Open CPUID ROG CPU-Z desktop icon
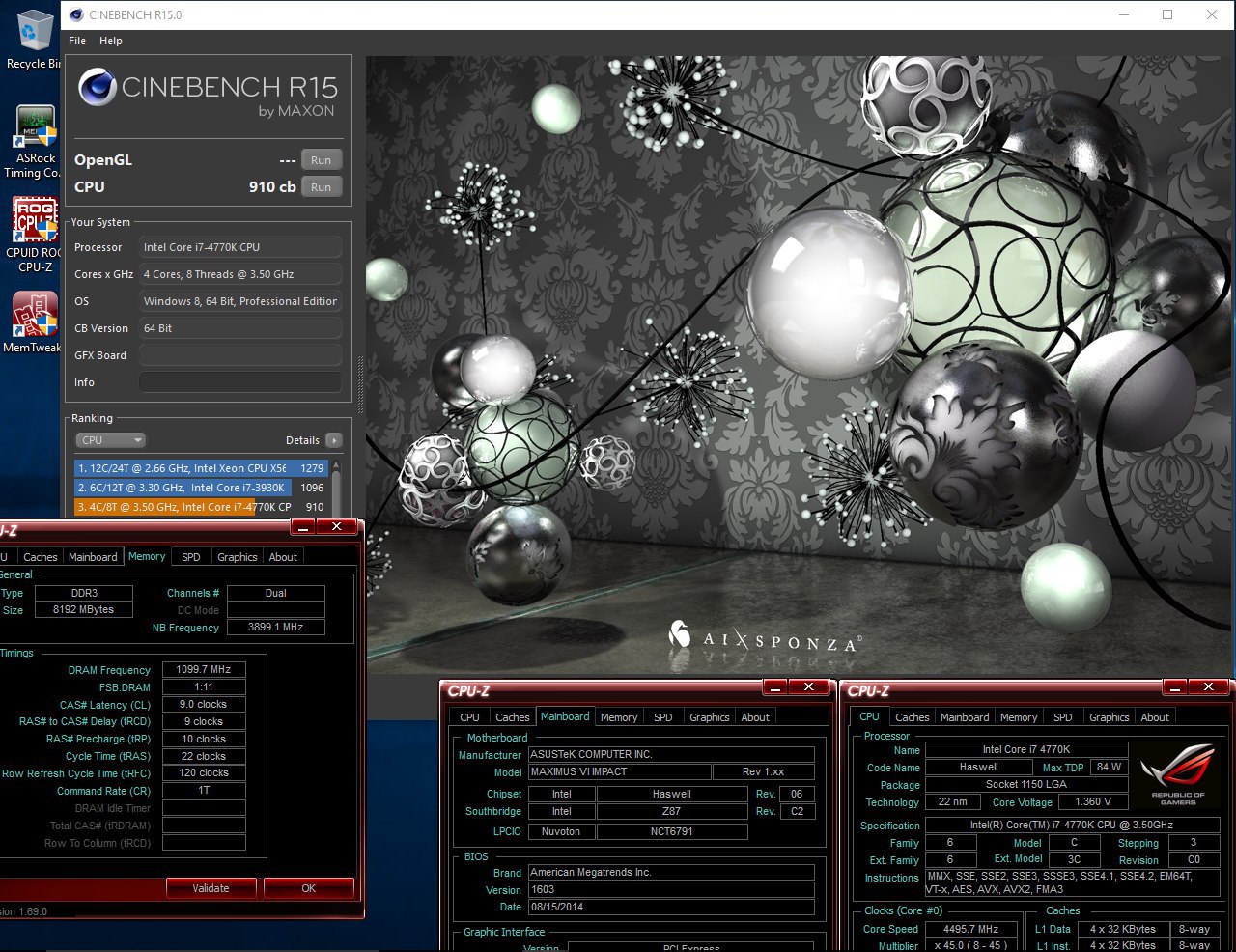The height and width of the screenshot is (952, 1236). [x=33, y=235]
